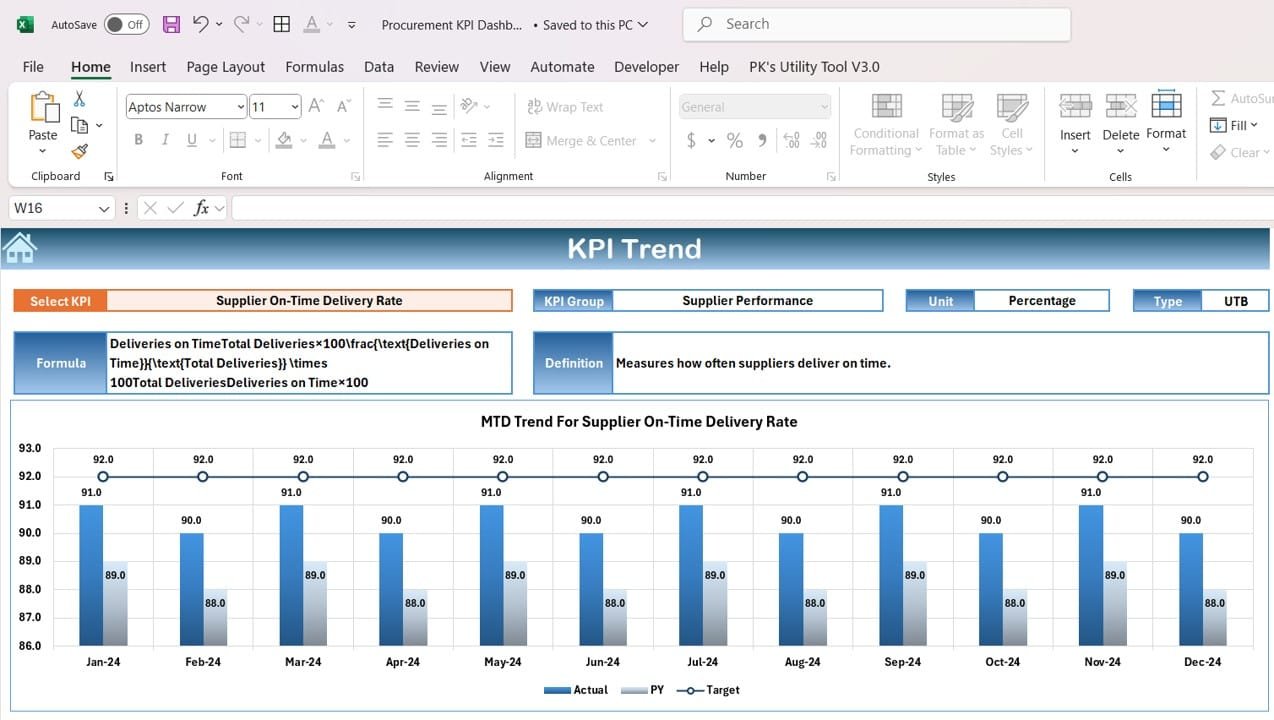Switch to the Developer tab

[646, 67]
